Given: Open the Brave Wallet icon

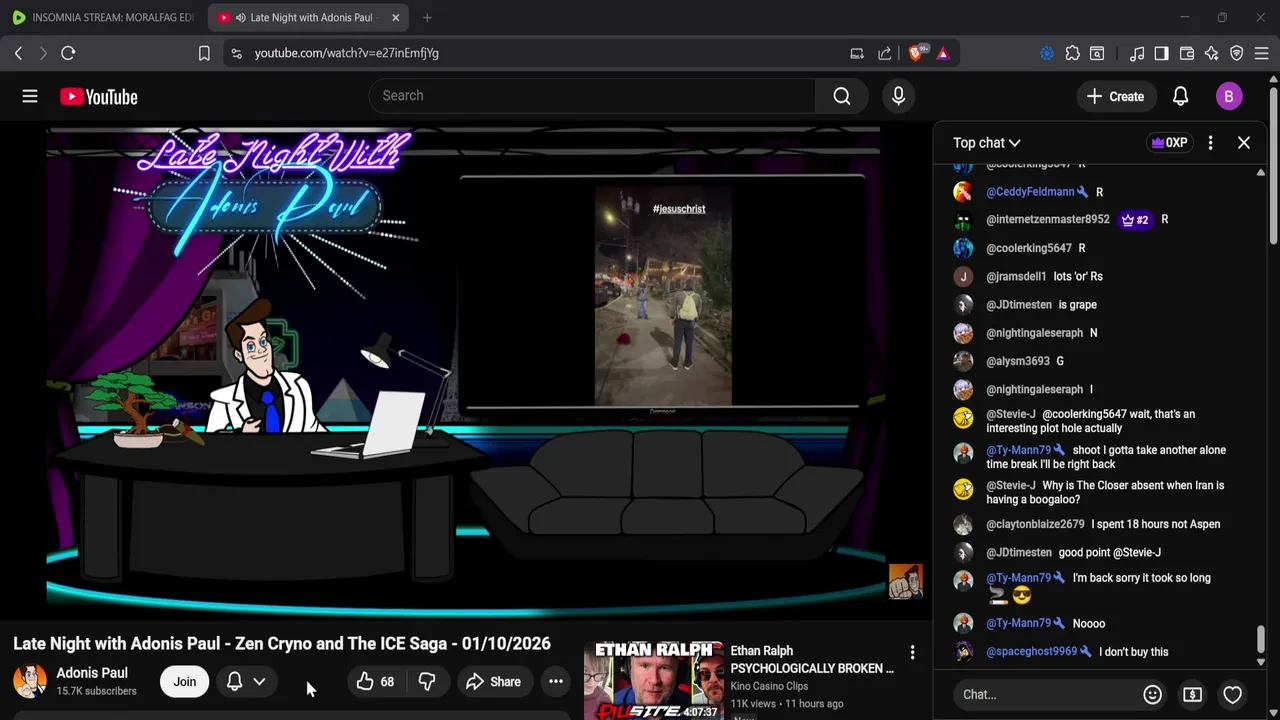Looking at the screenshot, I should tap(1187, 53).
